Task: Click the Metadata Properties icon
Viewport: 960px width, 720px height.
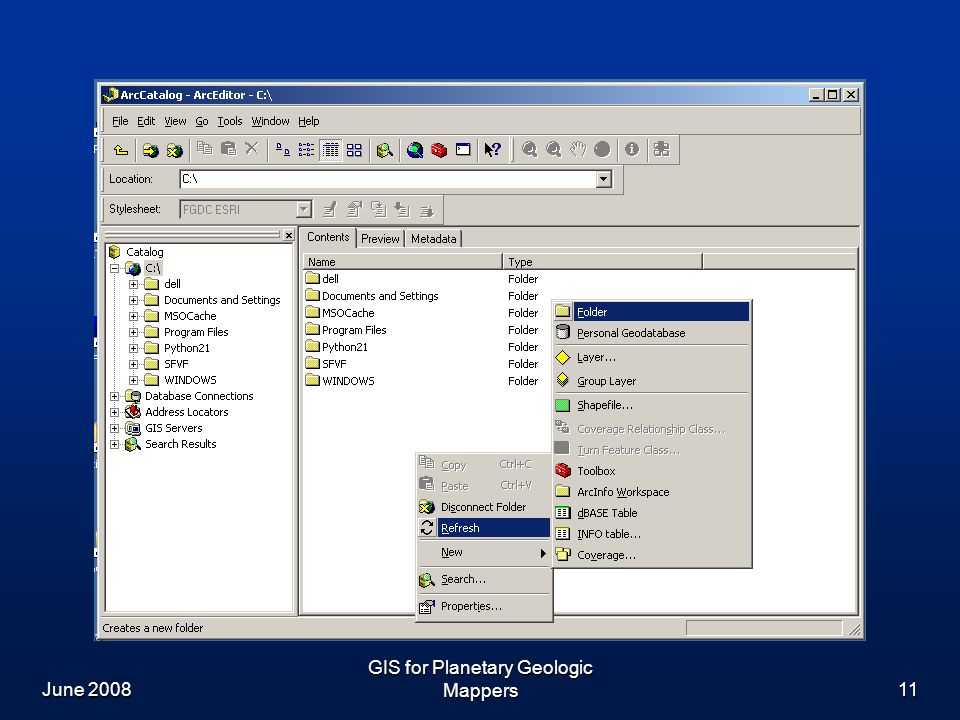Action: [354, 210]
